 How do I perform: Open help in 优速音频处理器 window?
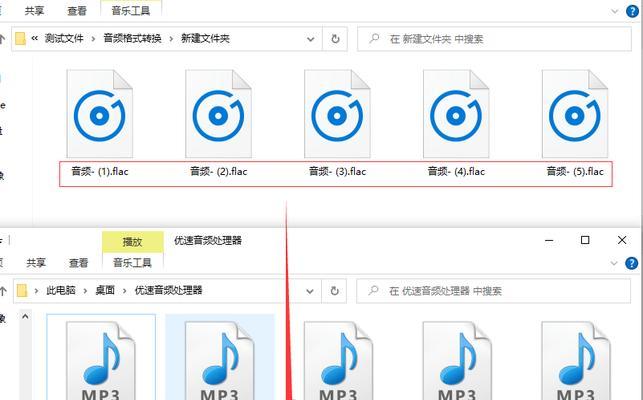pyautogui.click(x=632, y=263)
